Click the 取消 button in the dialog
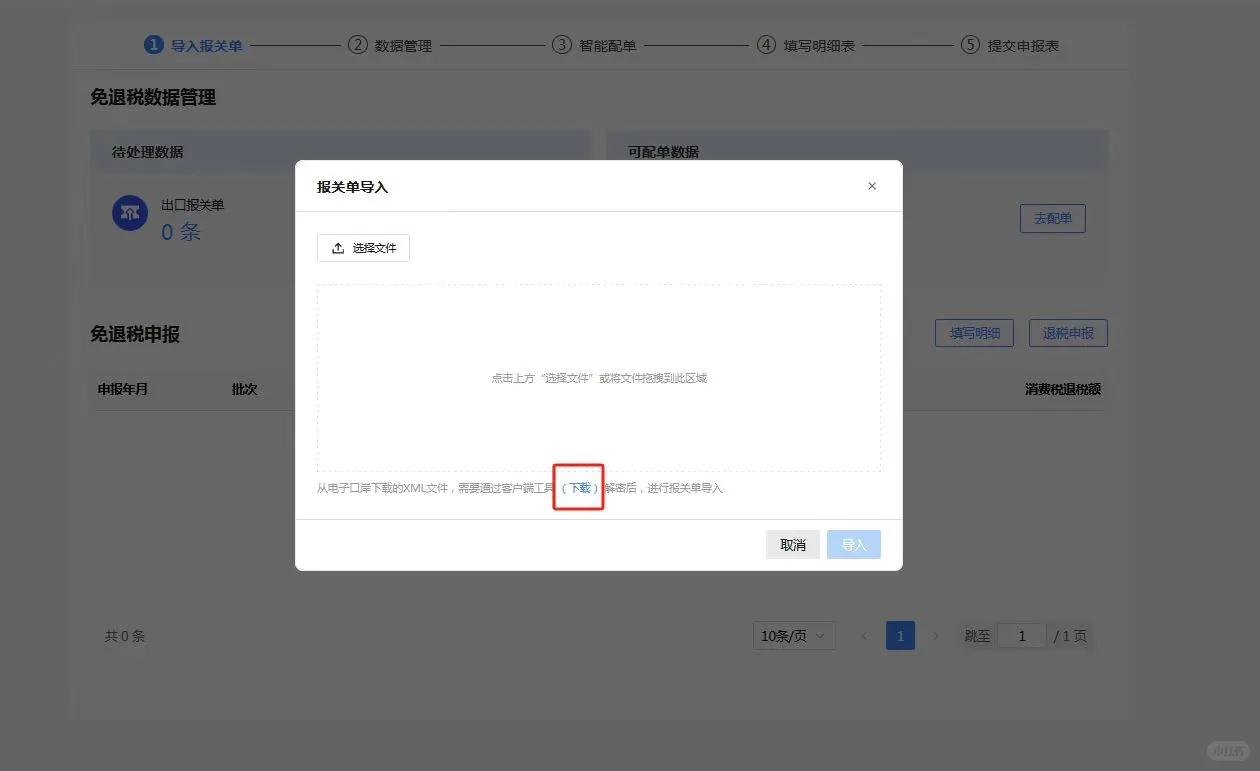 coord(792,544)
